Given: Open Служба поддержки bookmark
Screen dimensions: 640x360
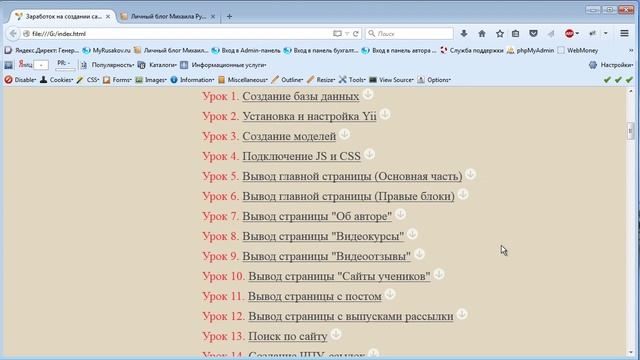Looking at the screenshot, I should [471, 51].
